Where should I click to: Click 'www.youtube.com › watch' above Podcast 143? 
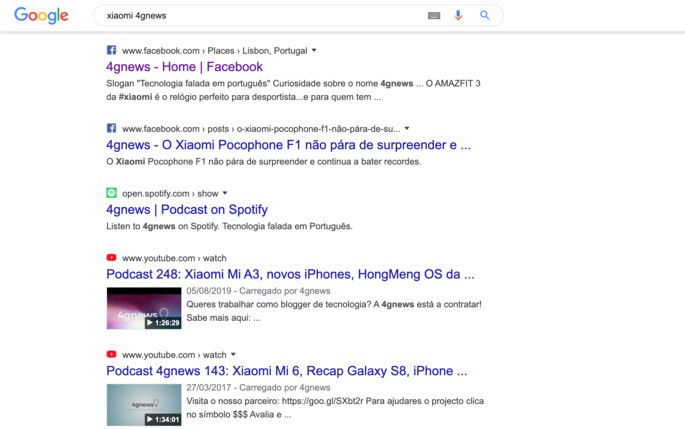click(174, 355)
